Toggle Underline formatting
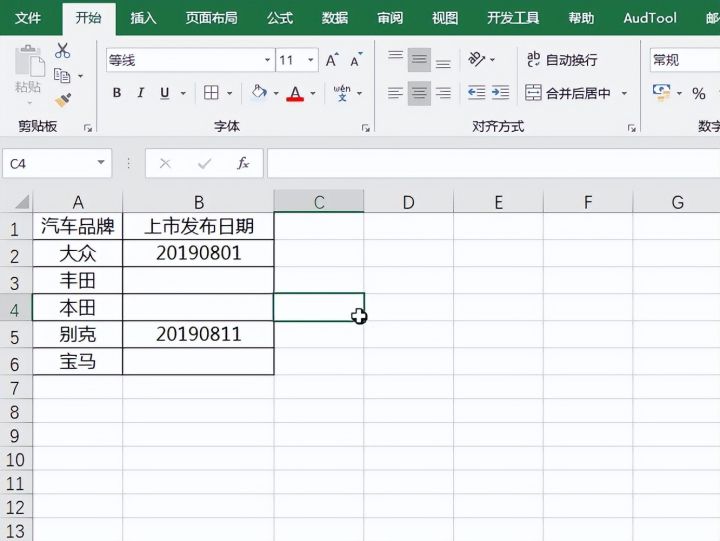Screen dimensions: 720x541 pos(164,93)
